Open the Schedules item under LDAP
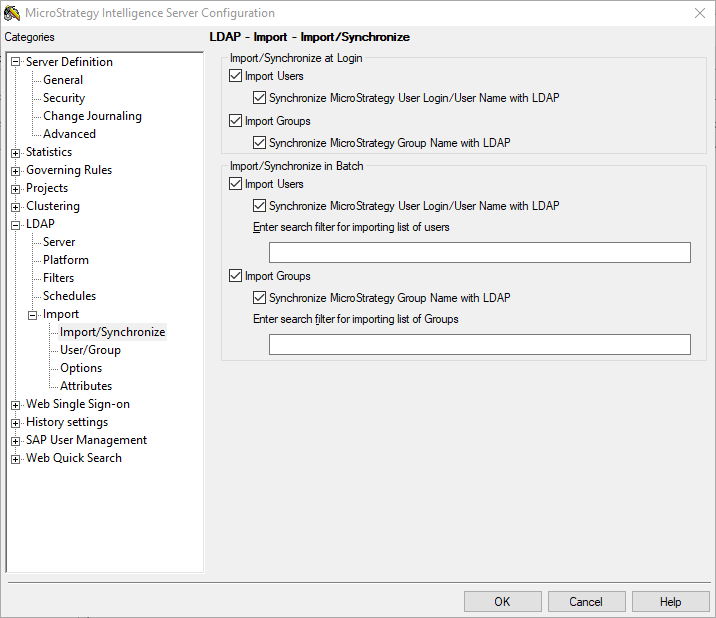The image size is (716, 618). pyautogui.click(x=69, y=296)
